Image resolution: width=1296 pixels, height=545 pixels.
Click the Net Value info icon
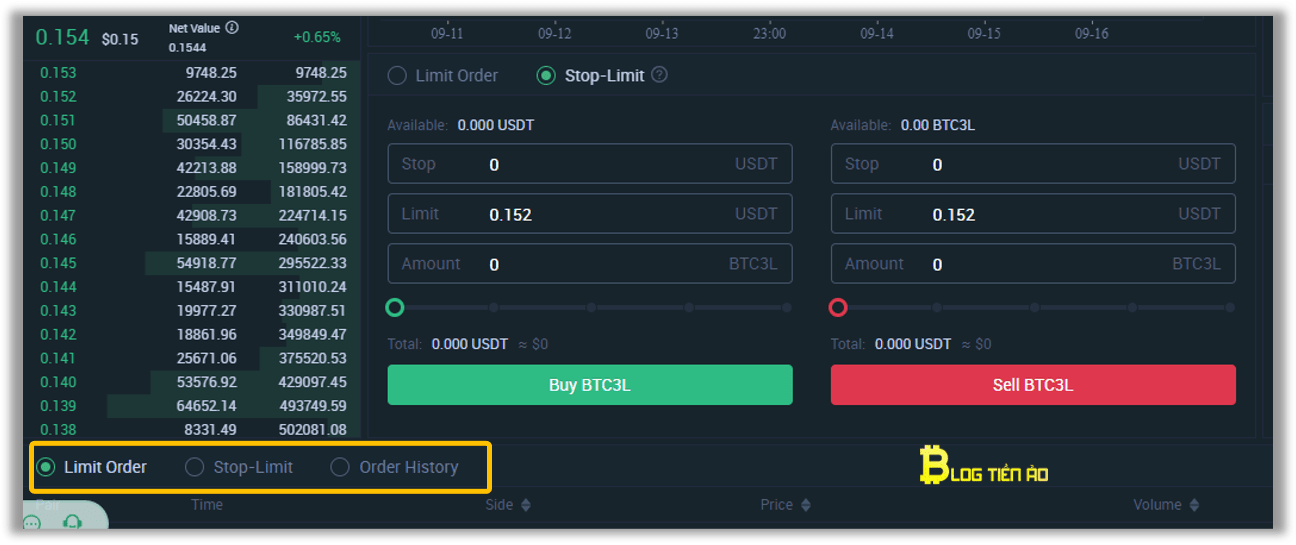click(232, 28)
